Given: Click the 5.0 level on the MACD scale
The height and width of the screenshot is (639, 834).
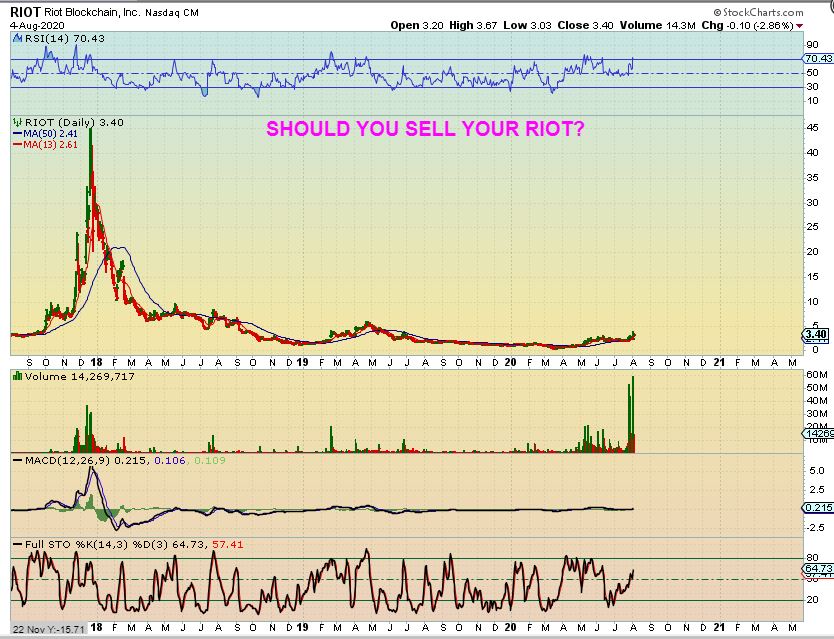Looking at the screenshot, I should [816, 471].
